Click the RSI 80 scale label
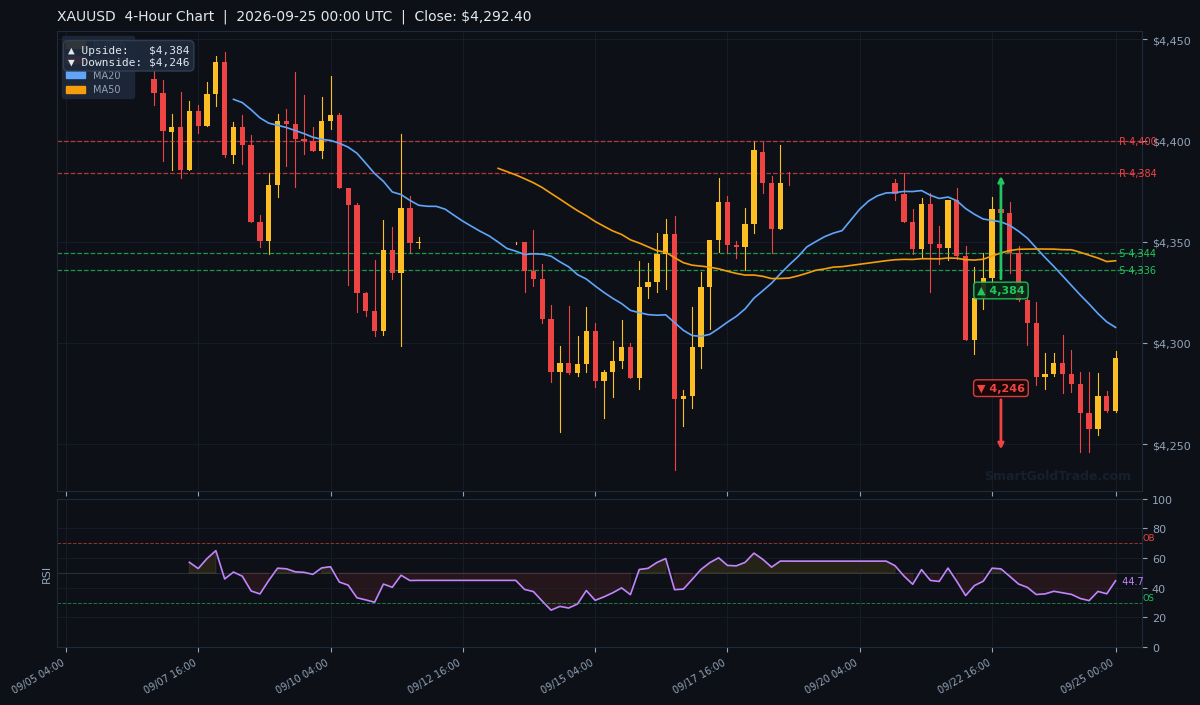Screen dimensions: 1200x705 click(1159, 529)
